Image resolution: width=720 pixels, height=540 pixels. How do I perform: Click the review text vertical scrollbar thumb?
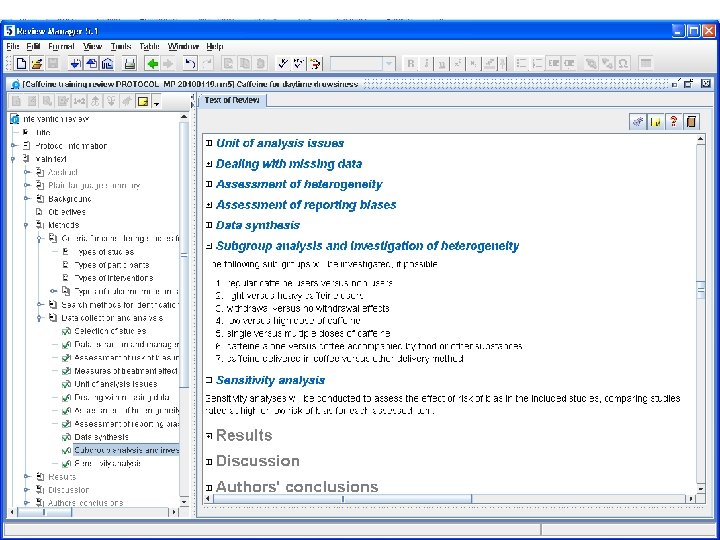click(701, 290)
